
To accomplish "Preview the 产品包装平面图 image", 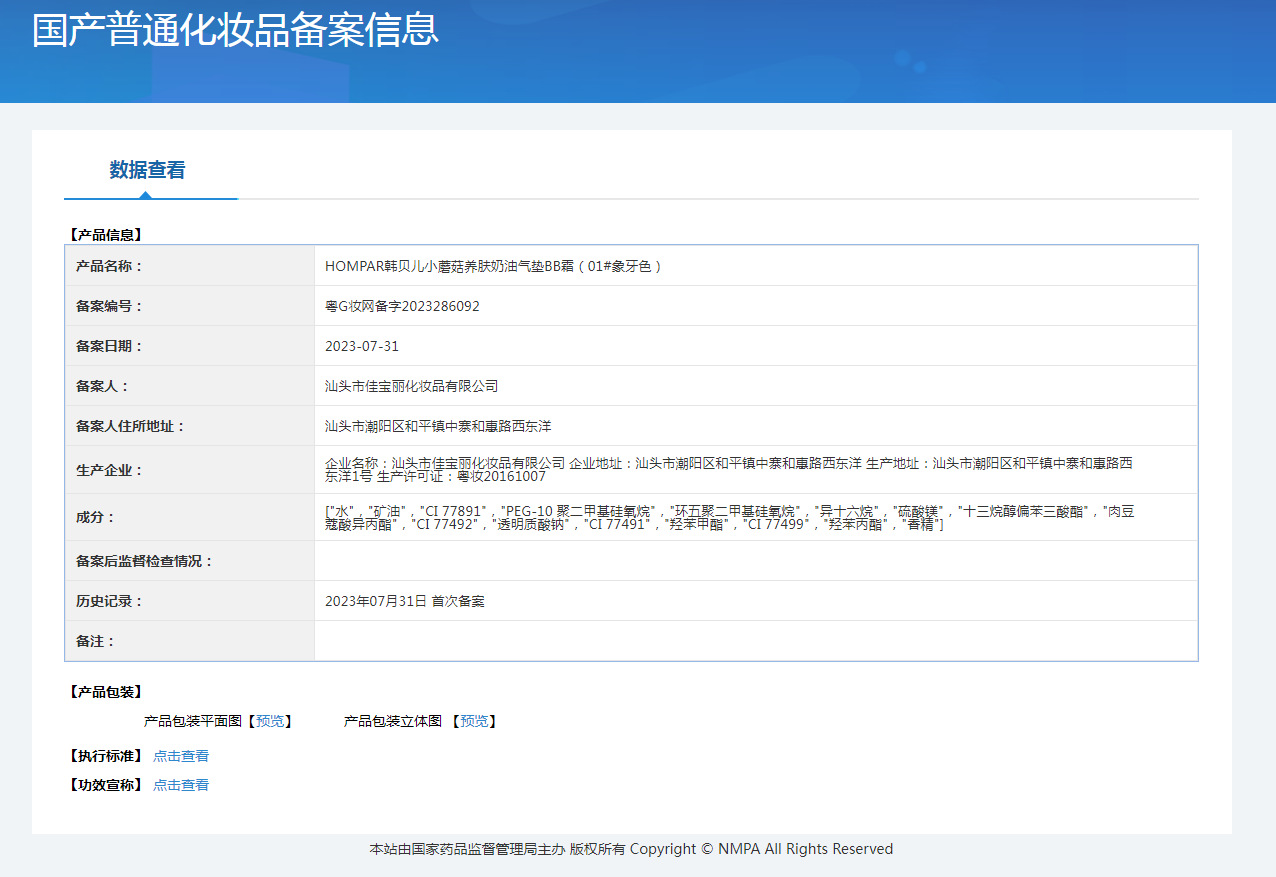I will pos(270,721).
